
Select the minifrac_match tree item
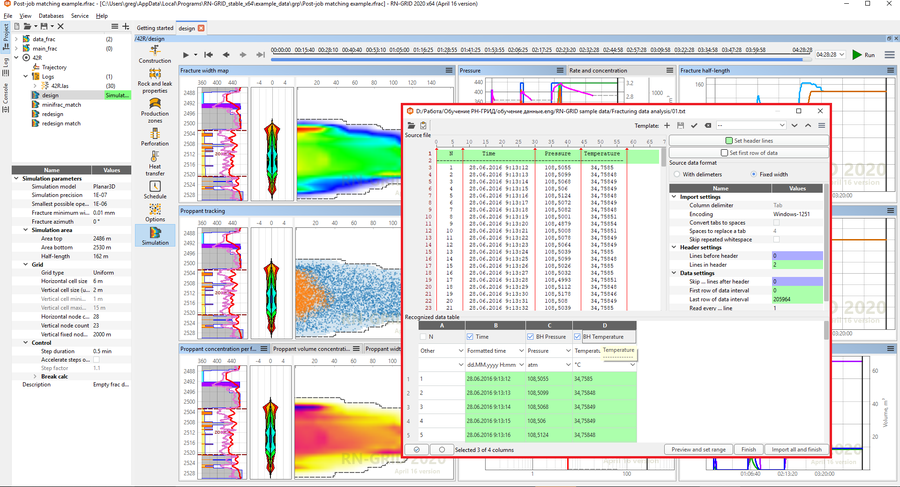click(x=62, y=104)
